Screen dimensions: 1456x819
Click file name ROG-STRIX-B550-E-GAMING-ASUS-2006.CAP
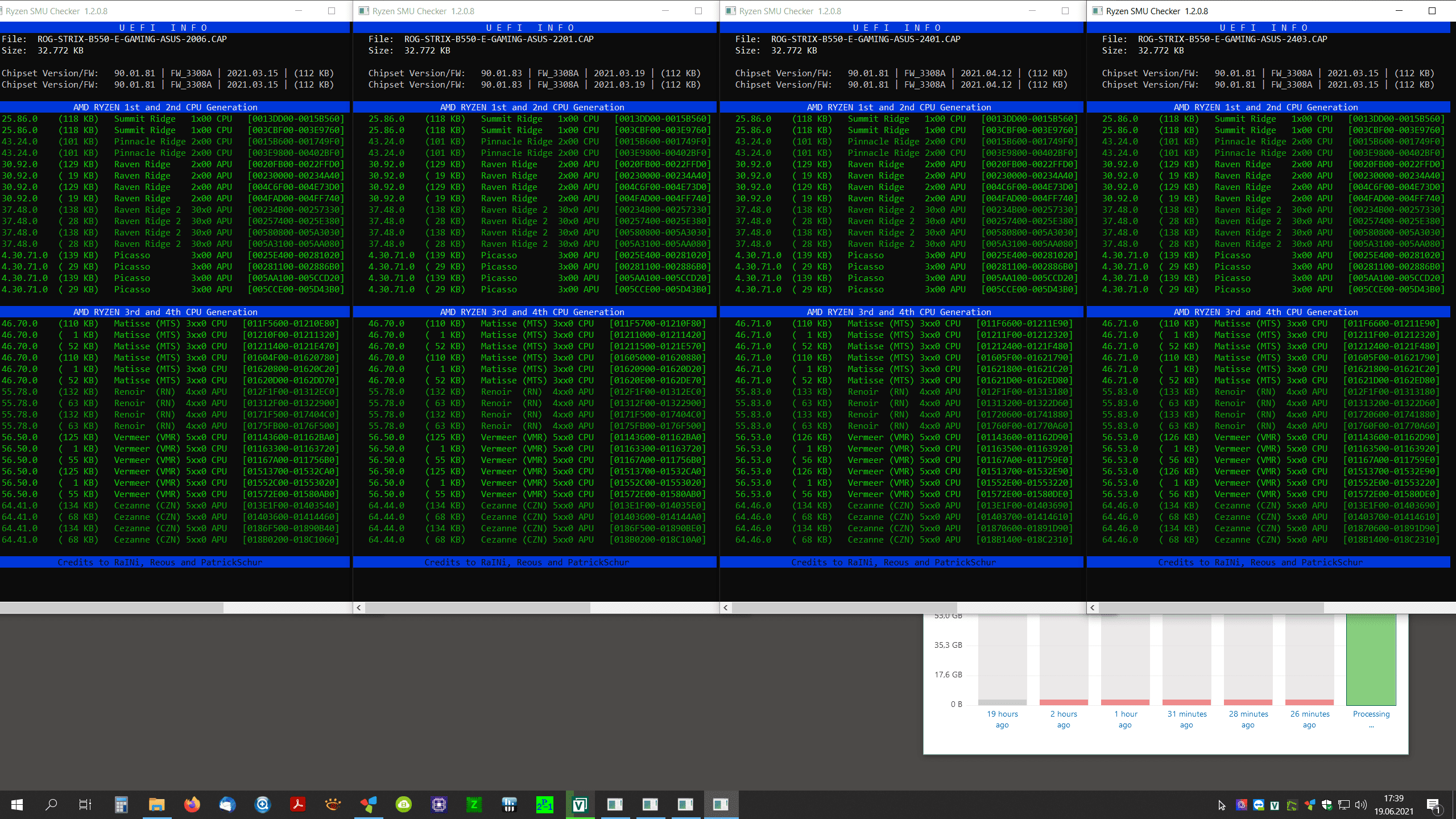(132, 39)
